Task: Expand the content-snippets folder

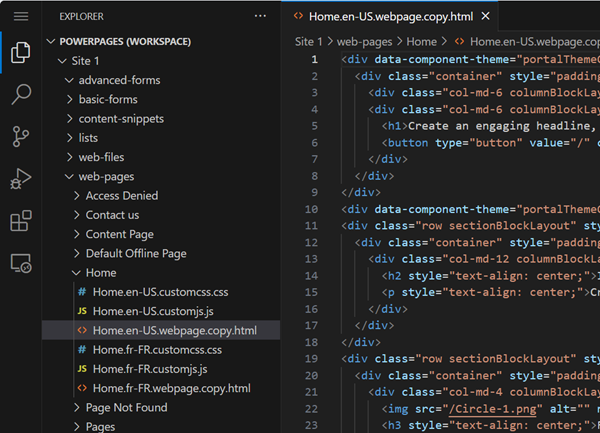Action: coord(121,118)
